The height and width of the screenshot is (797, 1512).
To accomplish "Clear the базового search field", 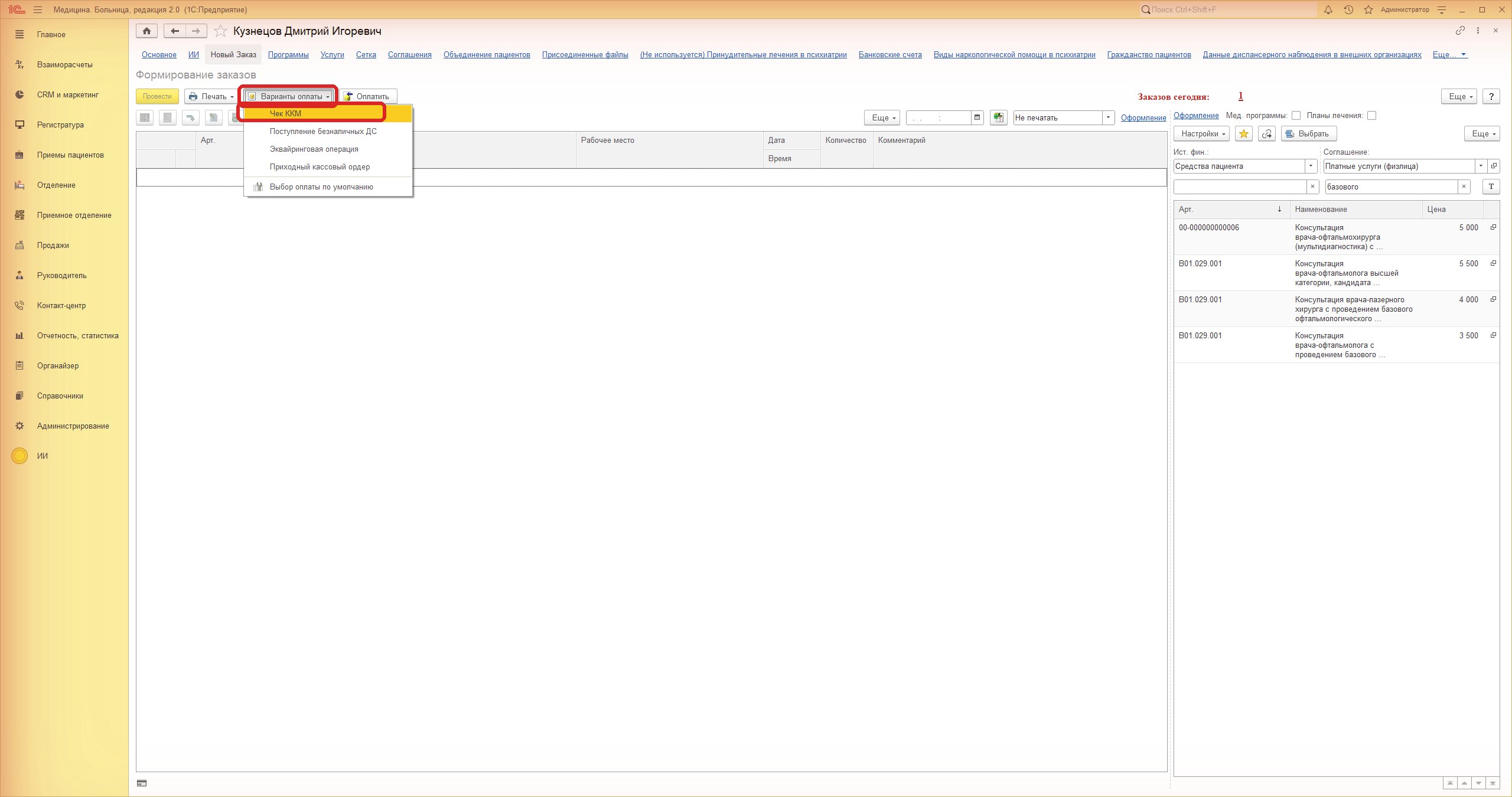I will click(1464, 187).
